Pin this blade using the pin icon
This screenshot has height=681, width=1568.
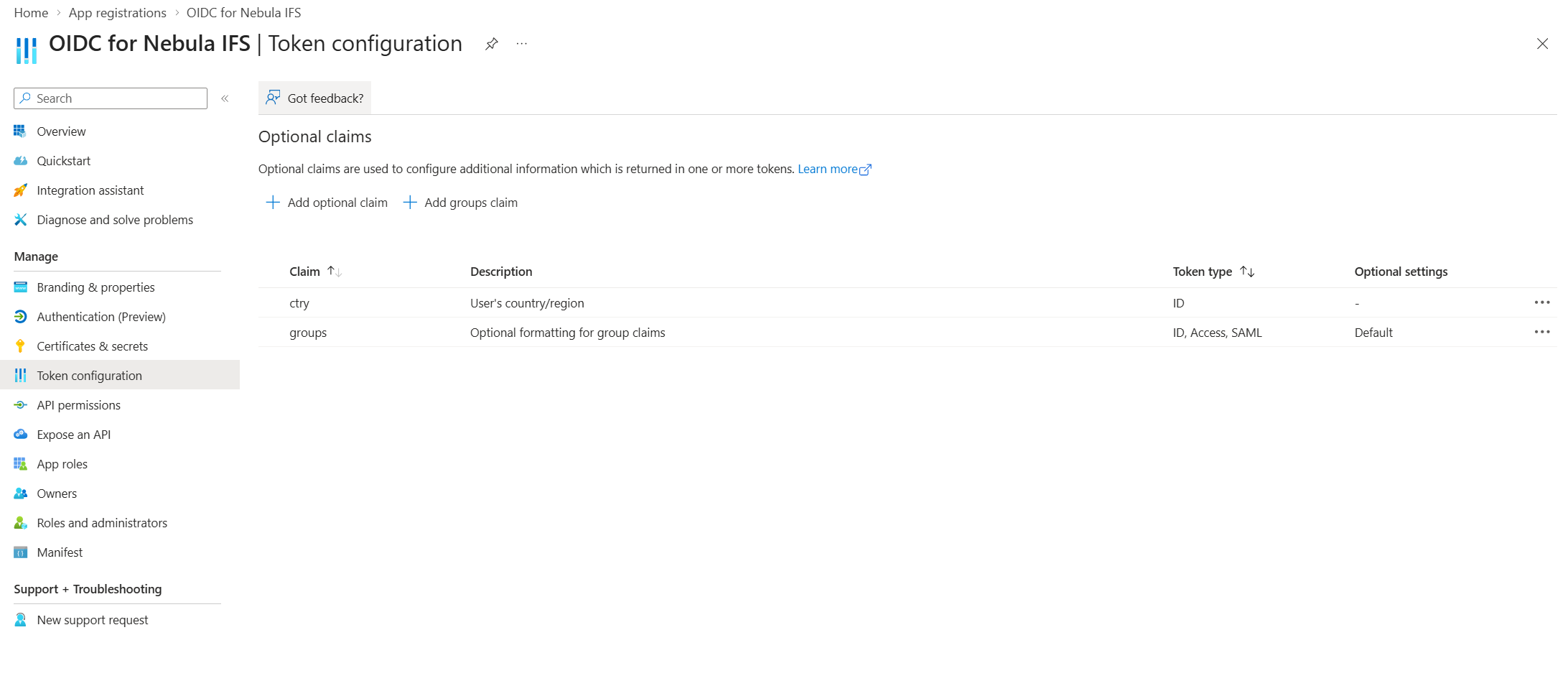pyautogui.click(x=491, y=44)
